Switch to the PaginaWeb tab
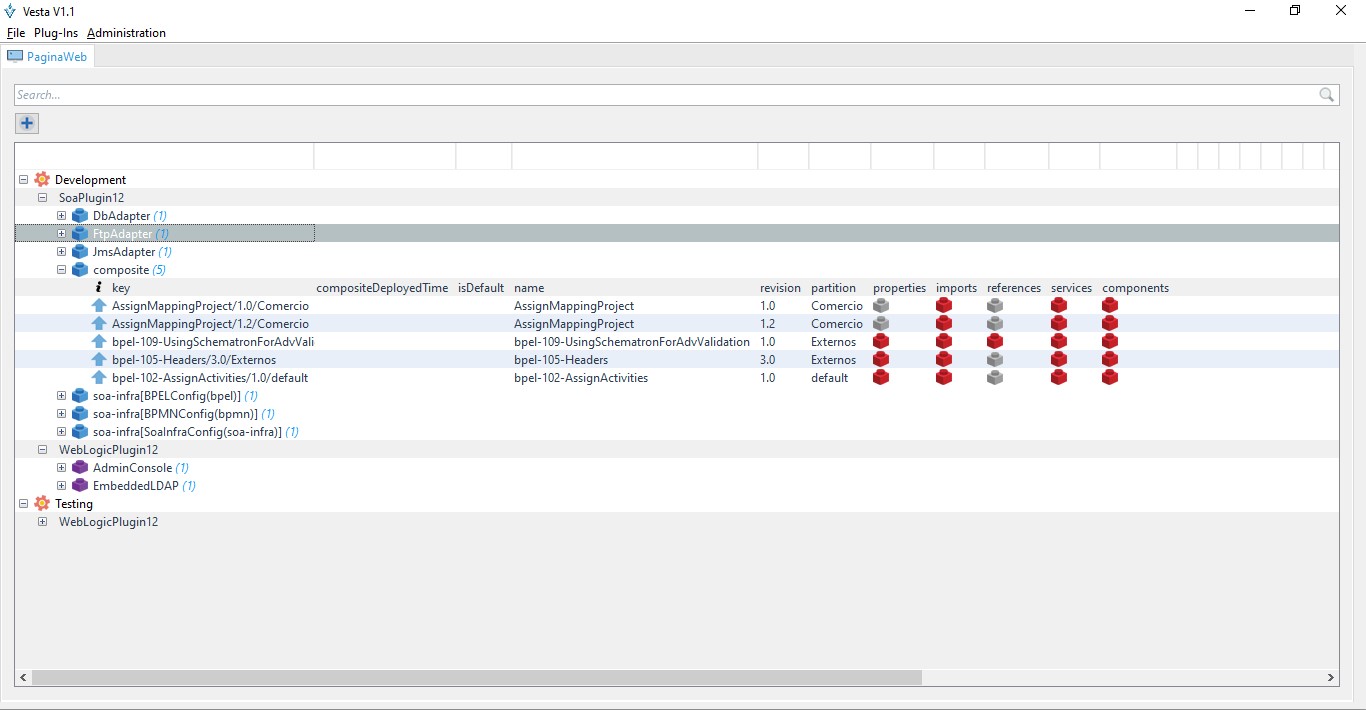Image resolution: width=1366 pixels, height=710 pixels. pos(48,57)
